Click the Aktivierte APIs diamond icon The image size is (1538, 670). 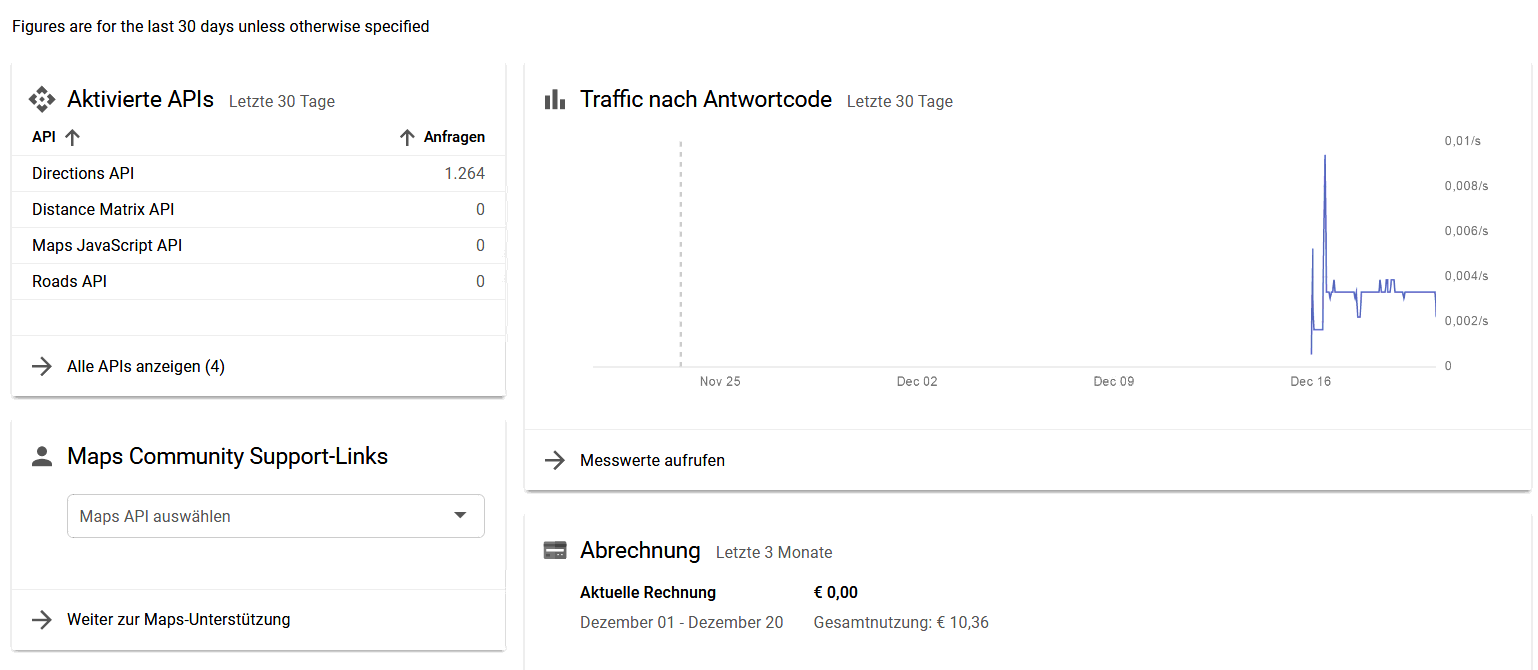[x=42, y=99]
